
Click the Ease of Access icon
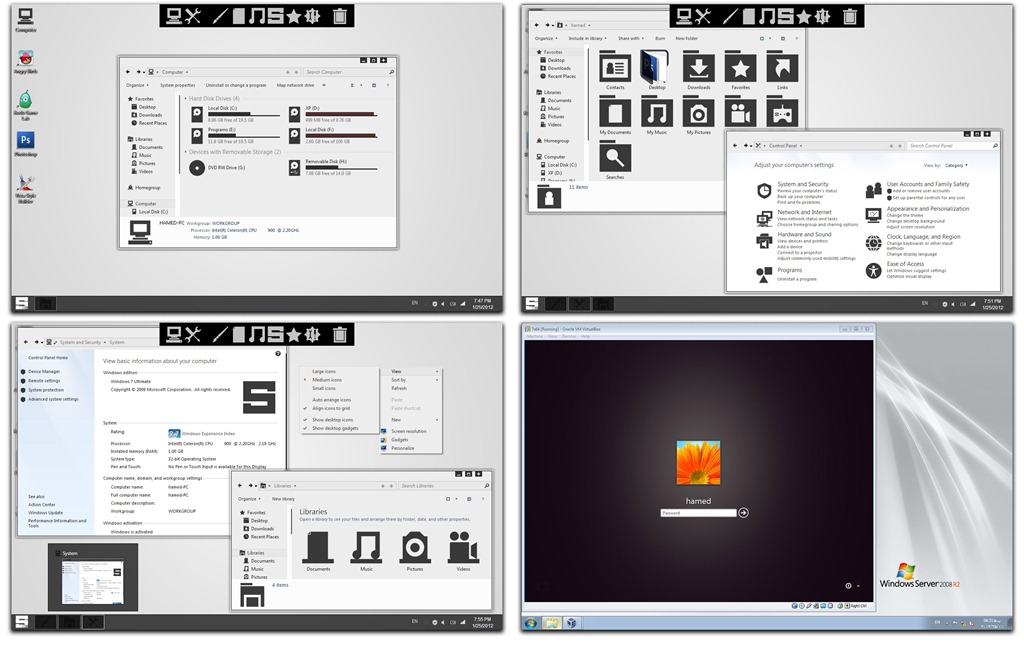coord(873,270)
